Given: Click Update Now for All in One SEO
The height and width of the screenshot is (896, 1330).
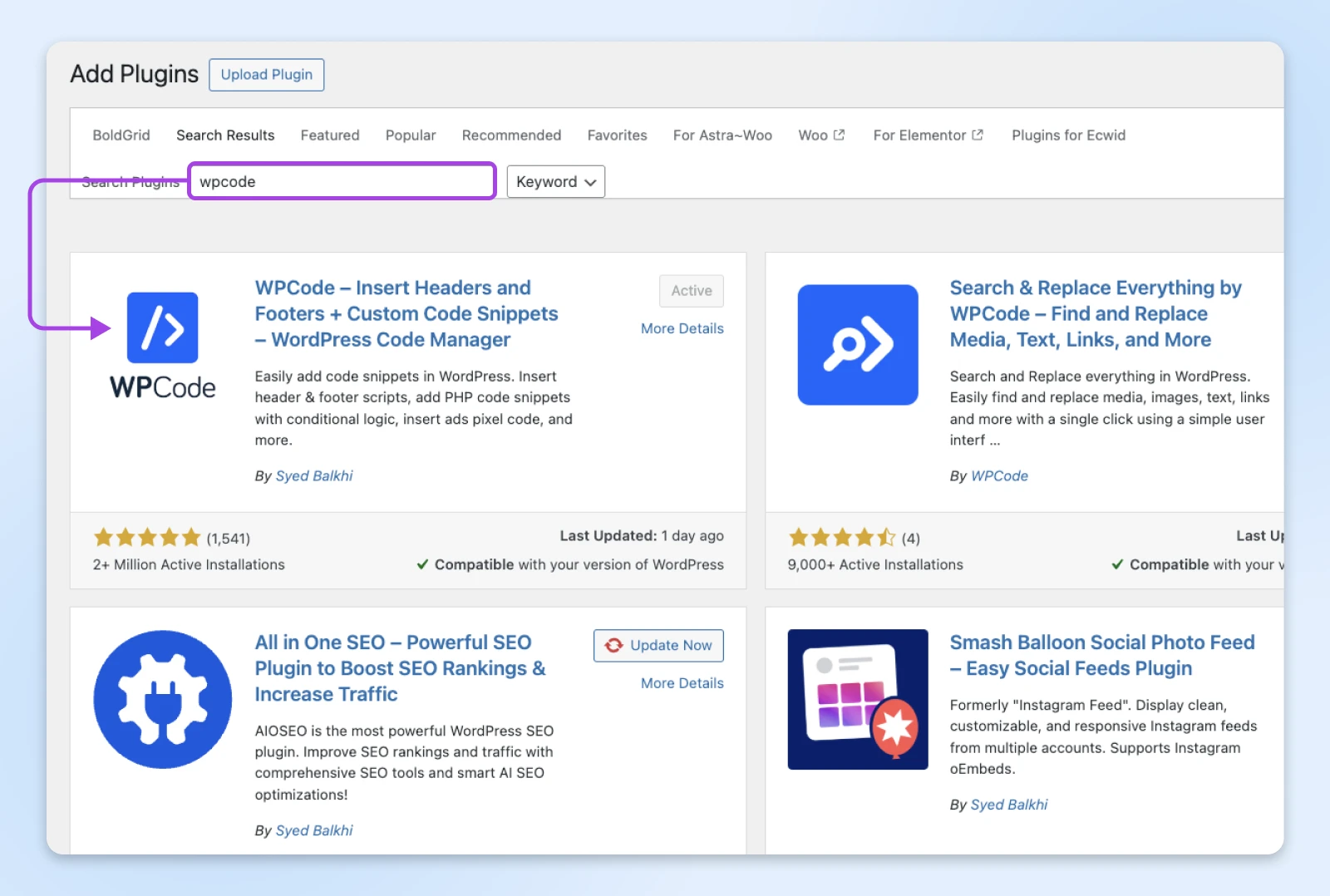Looking at the screenshot, I should (658, 646).
